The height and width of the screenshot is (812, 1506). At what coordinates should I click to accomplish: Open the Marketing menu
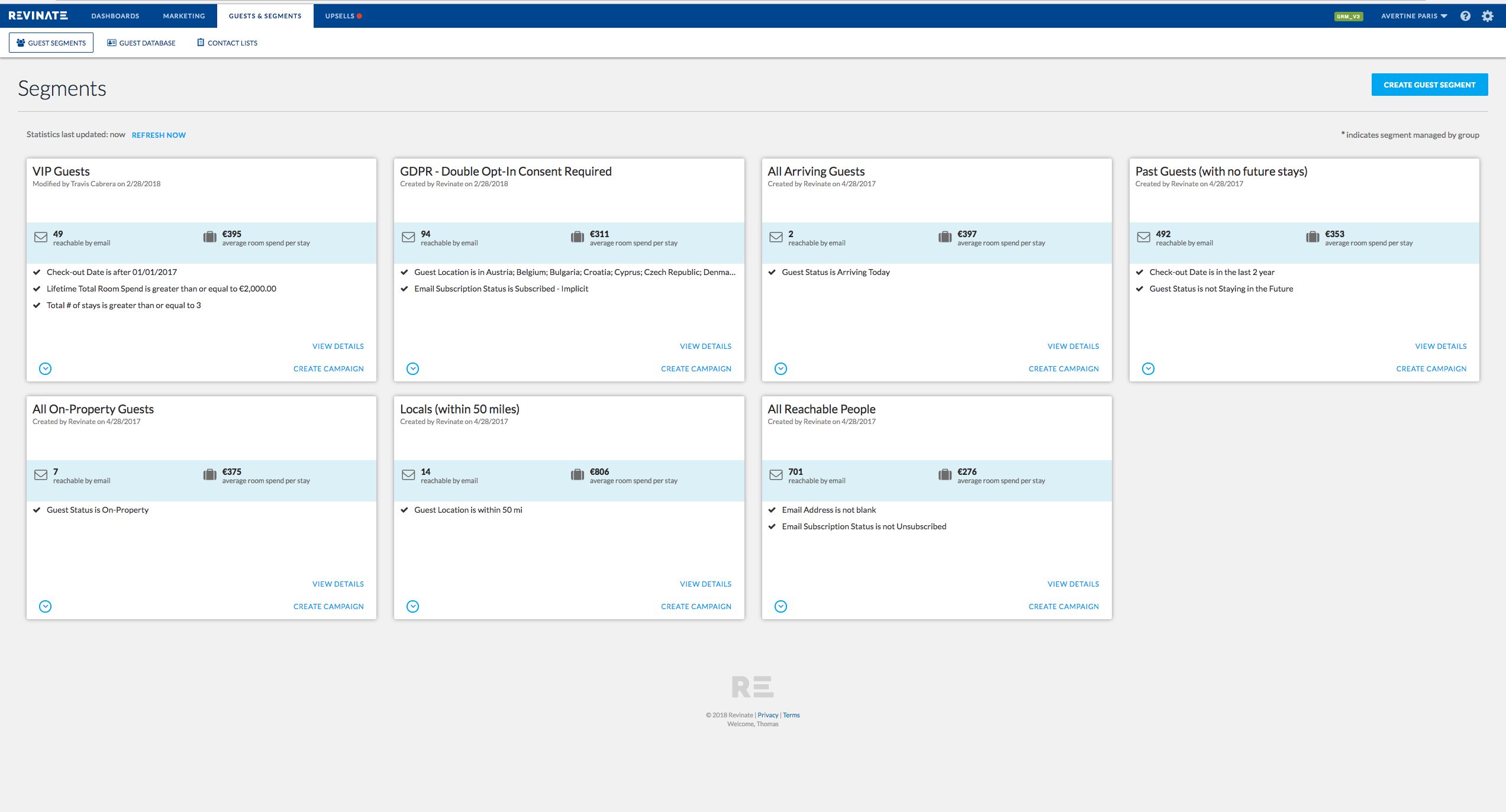pos(184,16)
